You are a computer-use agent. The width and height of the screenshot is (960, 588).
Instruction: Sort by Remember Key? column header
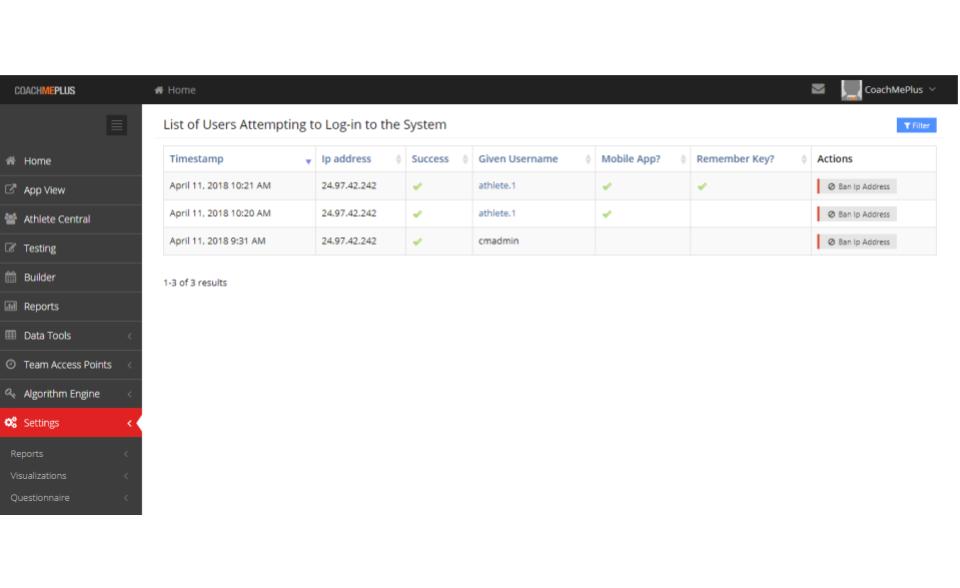point(735,159)
